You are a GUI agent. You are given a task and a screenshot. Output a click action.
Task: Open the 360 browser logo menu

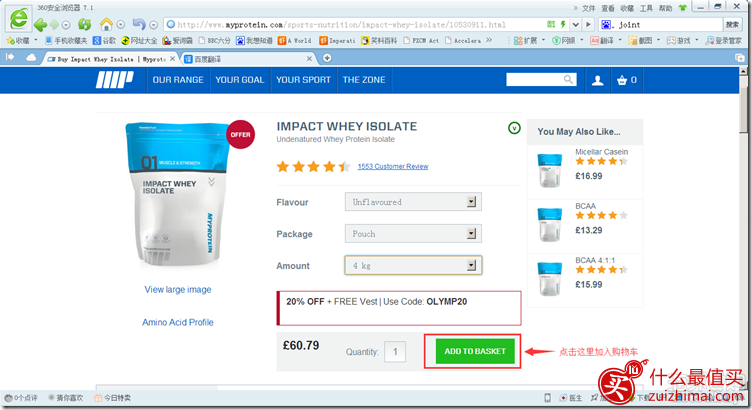pos(19,18)
